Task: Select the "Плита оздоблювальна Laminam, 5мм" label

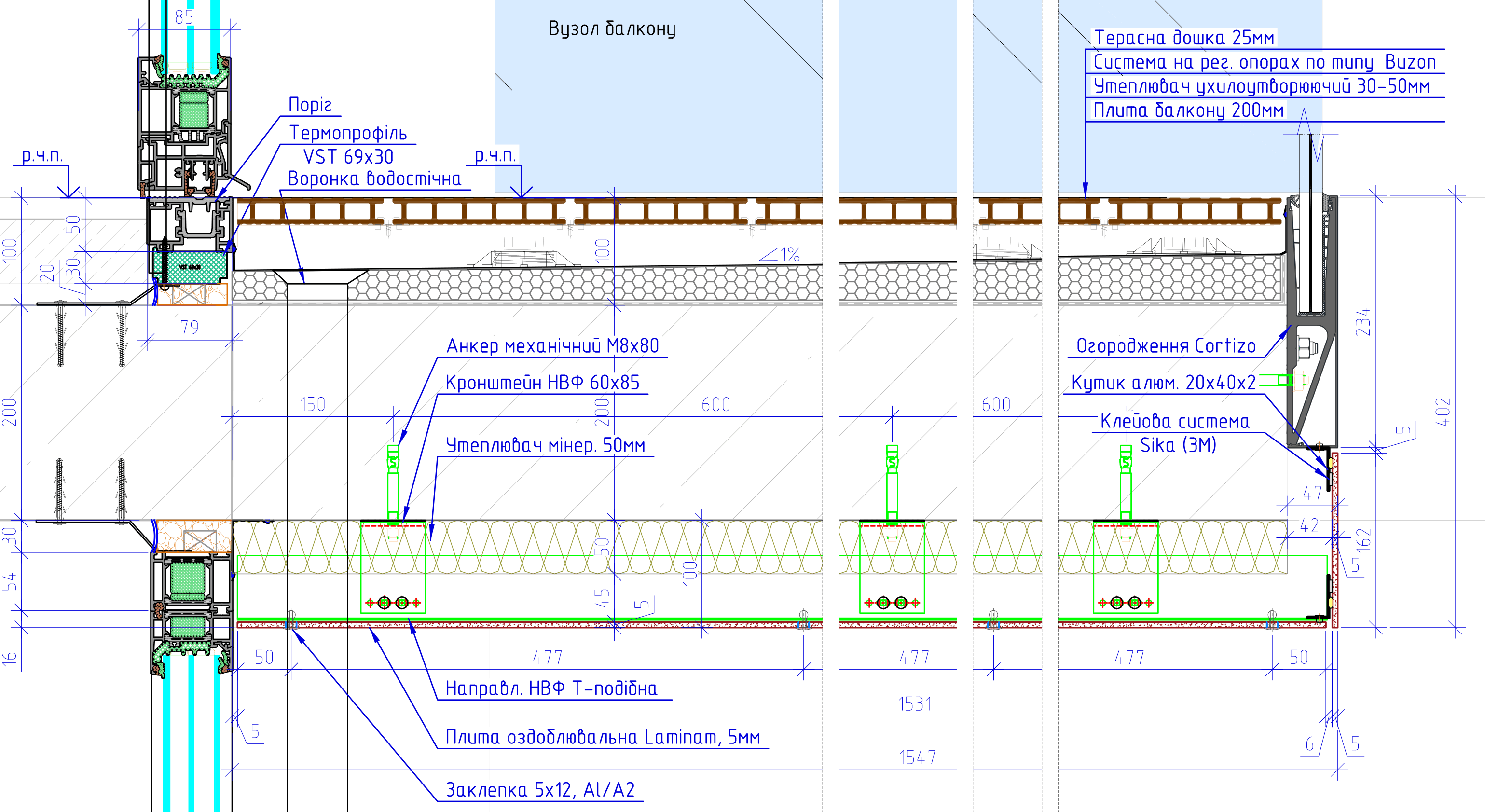Action: [603, 737]
